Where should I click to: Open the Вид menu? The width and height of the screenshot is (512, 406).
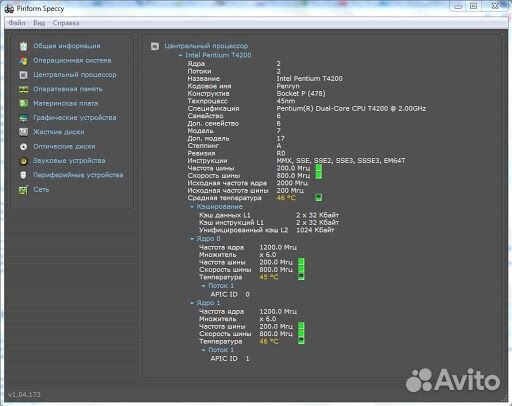point(39,23)
